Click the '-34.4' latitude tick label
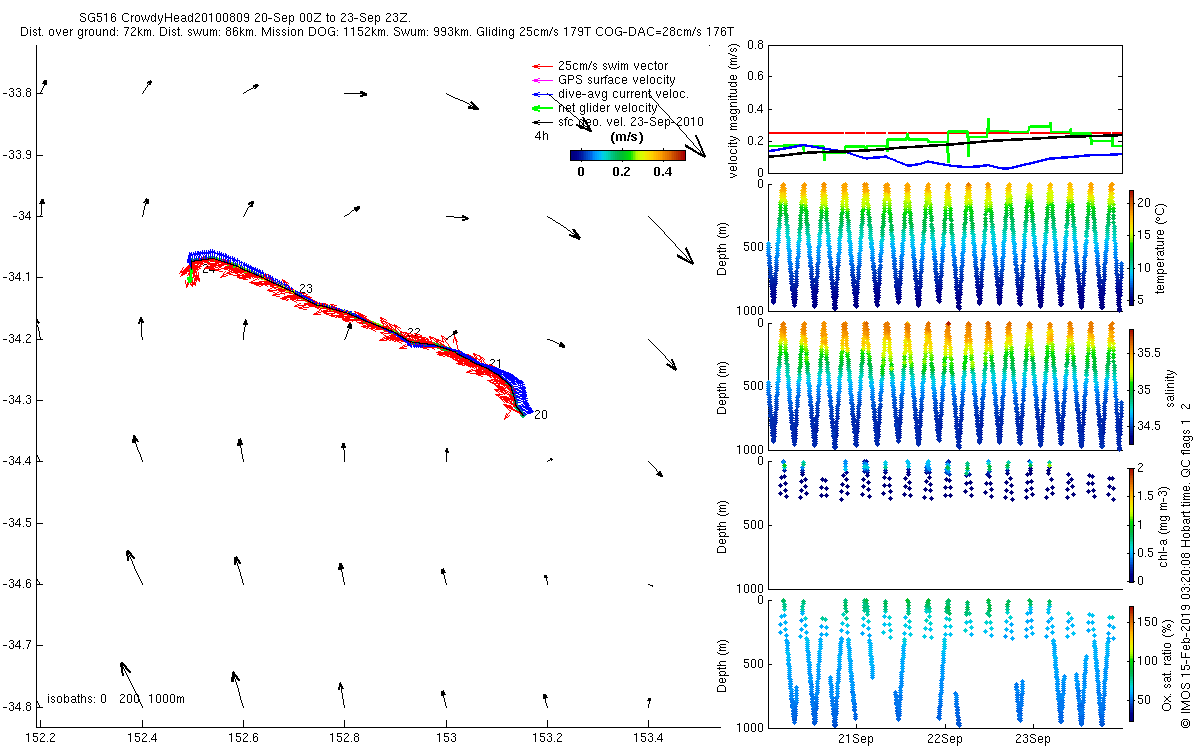This screenshot has height=750, width=1200. pos(17,461)
